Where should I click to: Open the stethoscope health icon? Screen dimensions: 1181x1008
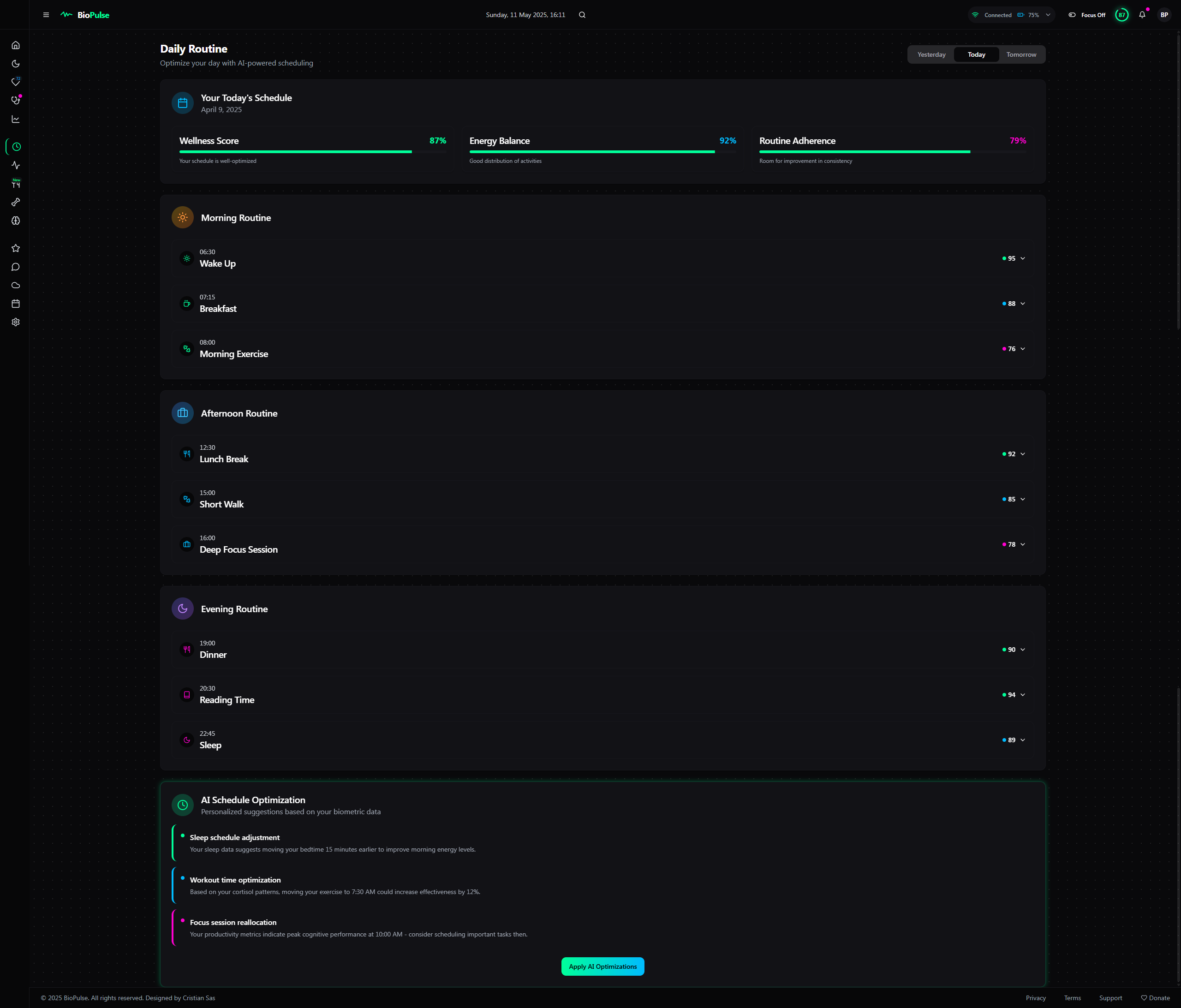(x=16, y=101)
